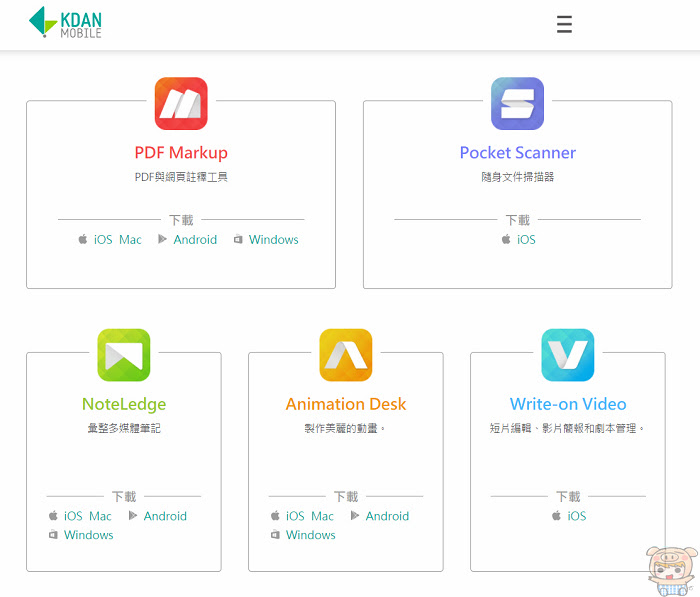700x597 pixels.
Task: Click NoteLedge description '彙整多媒體筆記'
Action: point(124,429)
